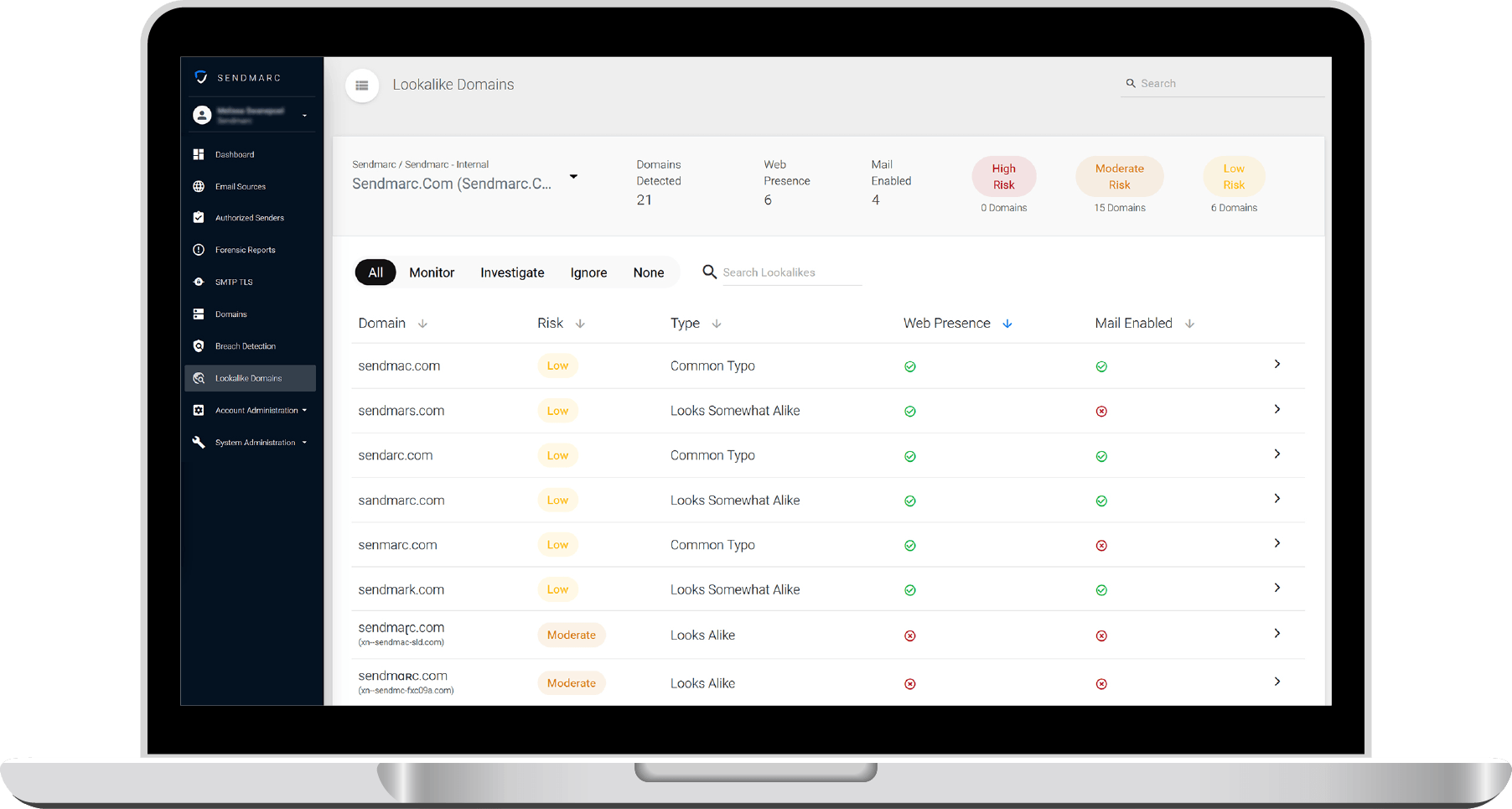
Task: Sort by Domain column arrow
Action: pyautogui.click(x=422, y=324)
